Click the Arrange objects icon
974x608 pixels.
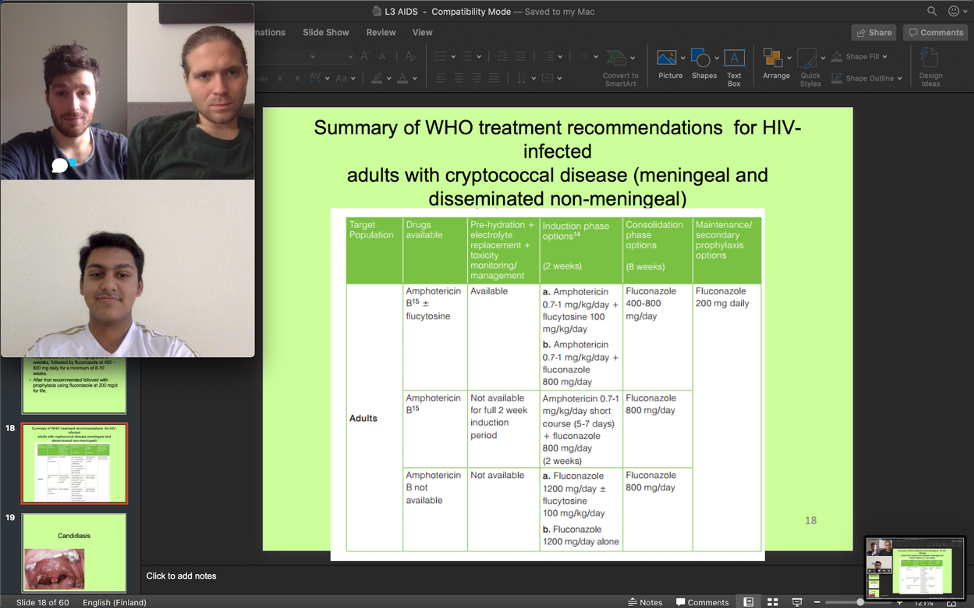coord(775,63)
